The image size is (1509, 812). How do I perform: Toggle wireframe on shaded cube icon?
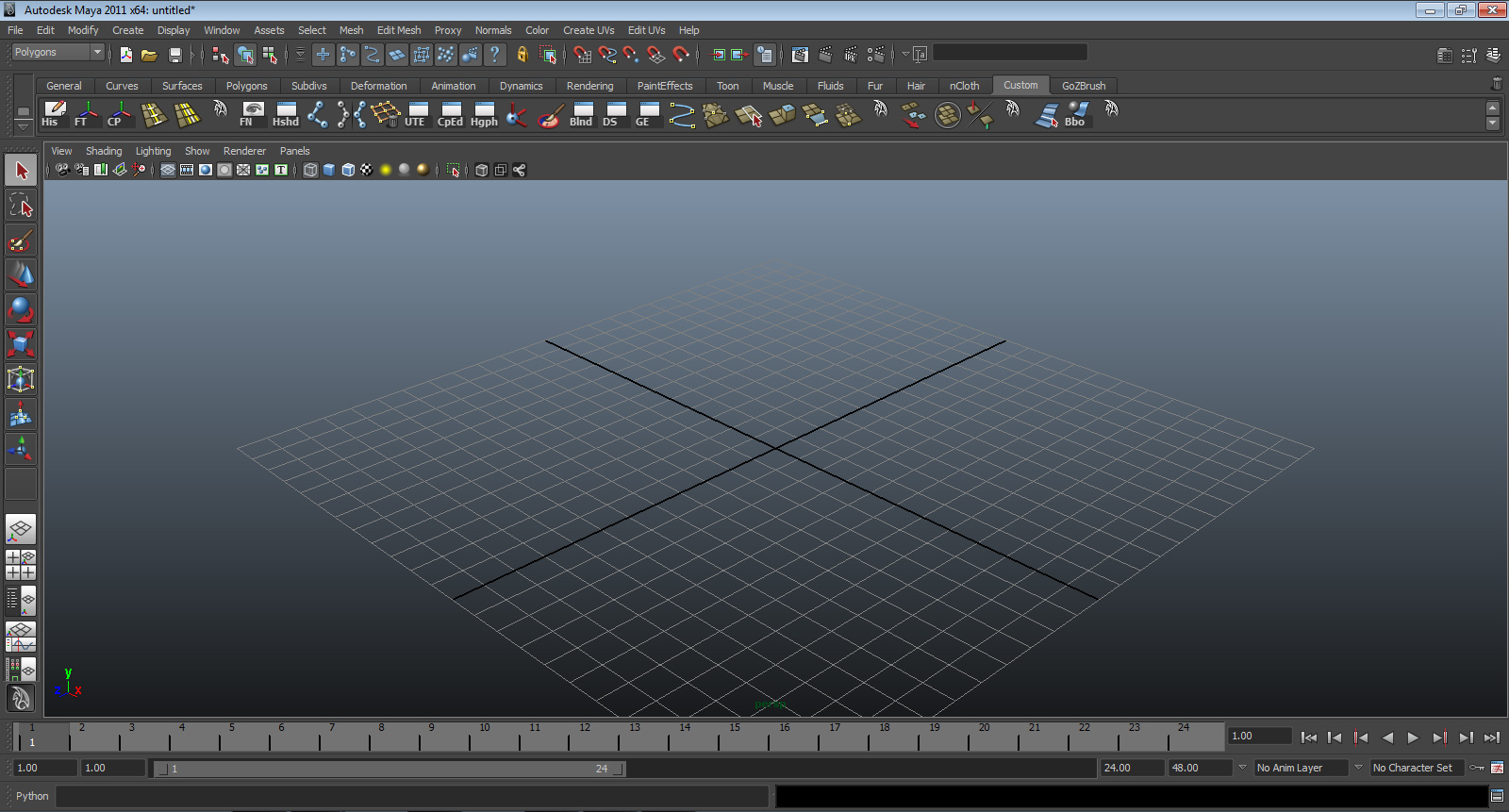tap(348, 170)
